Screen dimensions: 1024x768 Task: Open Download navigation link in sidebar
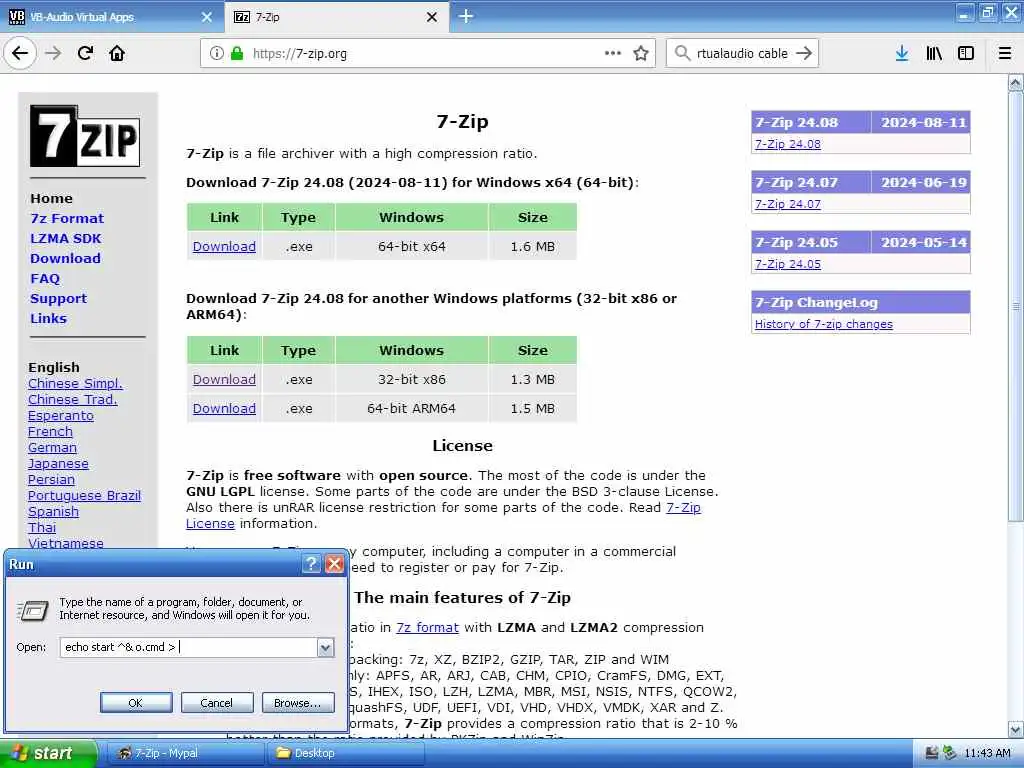[65, 259]
